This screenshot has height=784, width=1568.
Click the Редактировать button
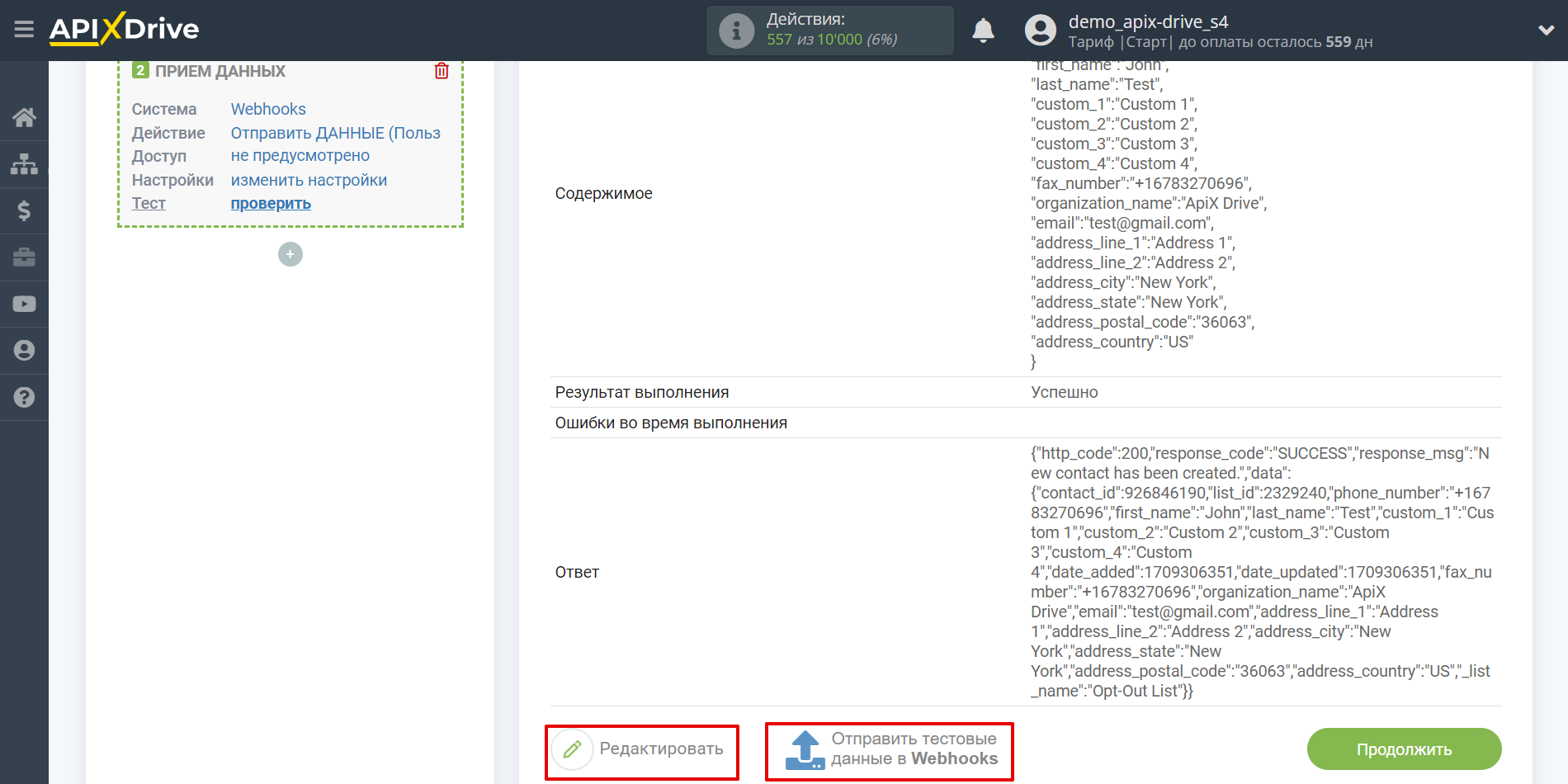(642, 749)
